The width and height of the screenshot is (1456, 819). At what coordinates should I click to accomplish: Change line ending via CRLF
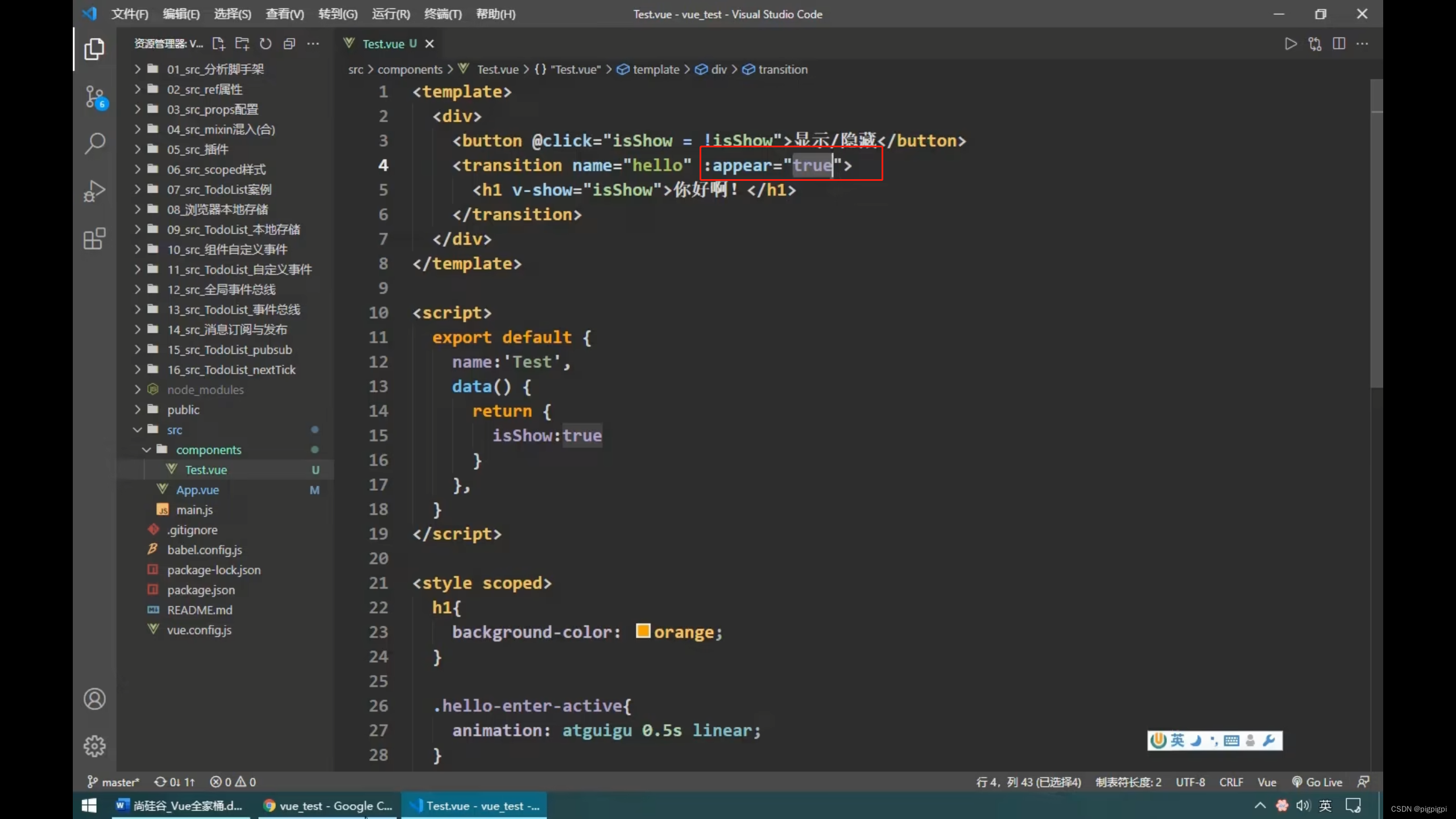pyautogui.click(x=1231, y=782)
